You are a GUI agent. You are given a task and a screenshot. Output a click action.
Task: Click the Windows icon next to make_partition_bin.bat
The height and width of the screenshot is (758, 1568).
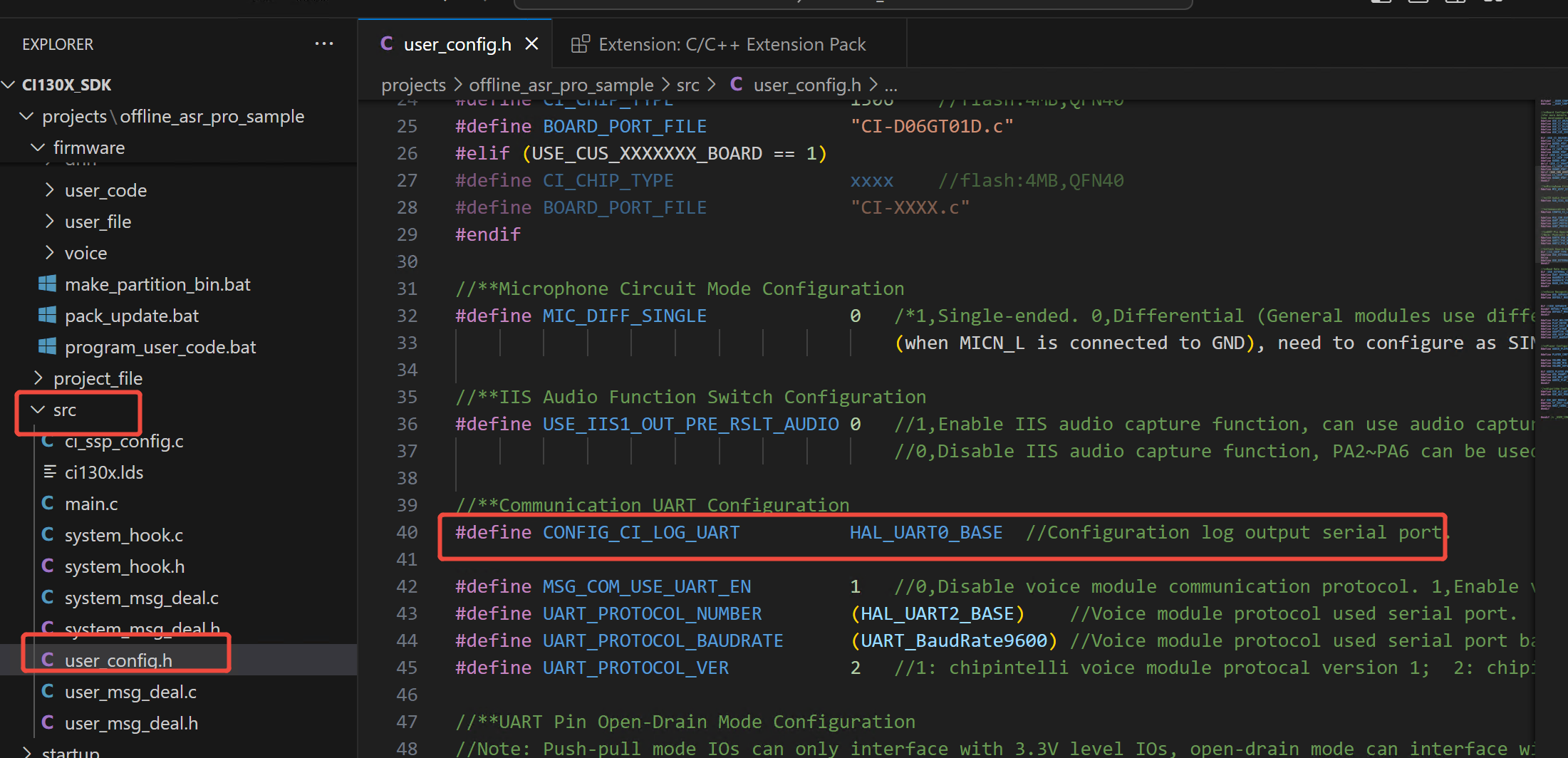coord(47,284)
